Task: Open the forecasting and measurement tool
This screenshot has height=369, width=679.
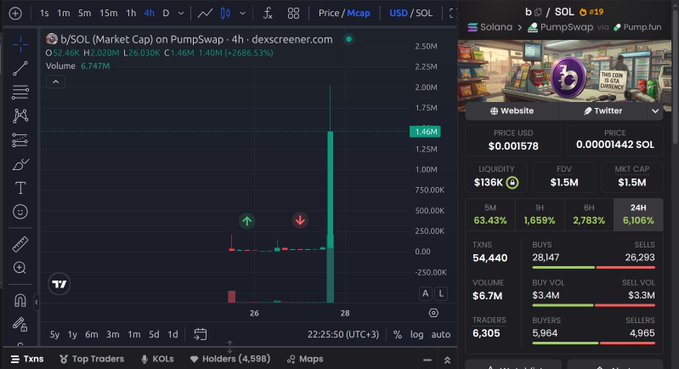Action: coord(20,140)
